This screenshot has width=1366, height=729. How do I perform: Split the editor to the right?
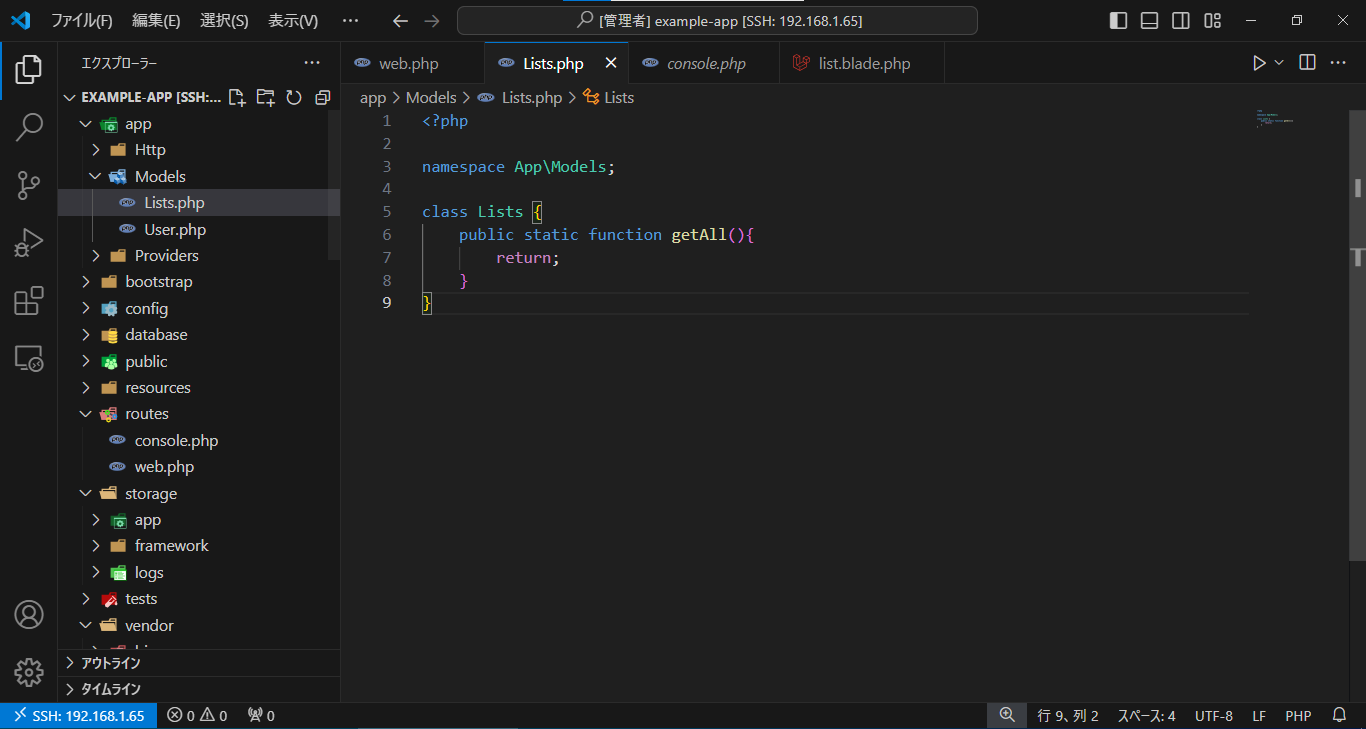point(1307,63)
